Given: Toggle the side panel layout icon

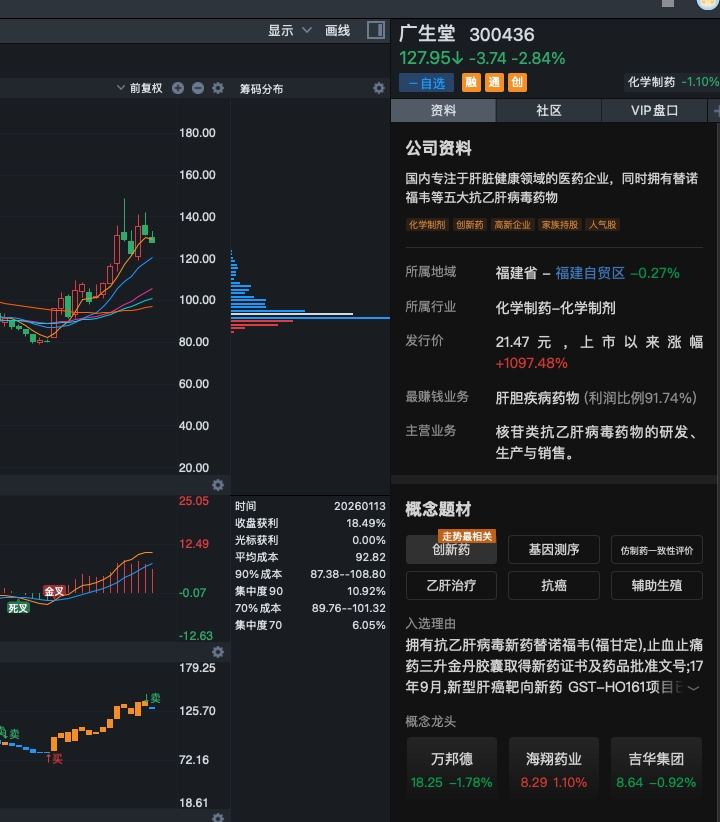Looking at the screenshot, I should click(376, 30).
